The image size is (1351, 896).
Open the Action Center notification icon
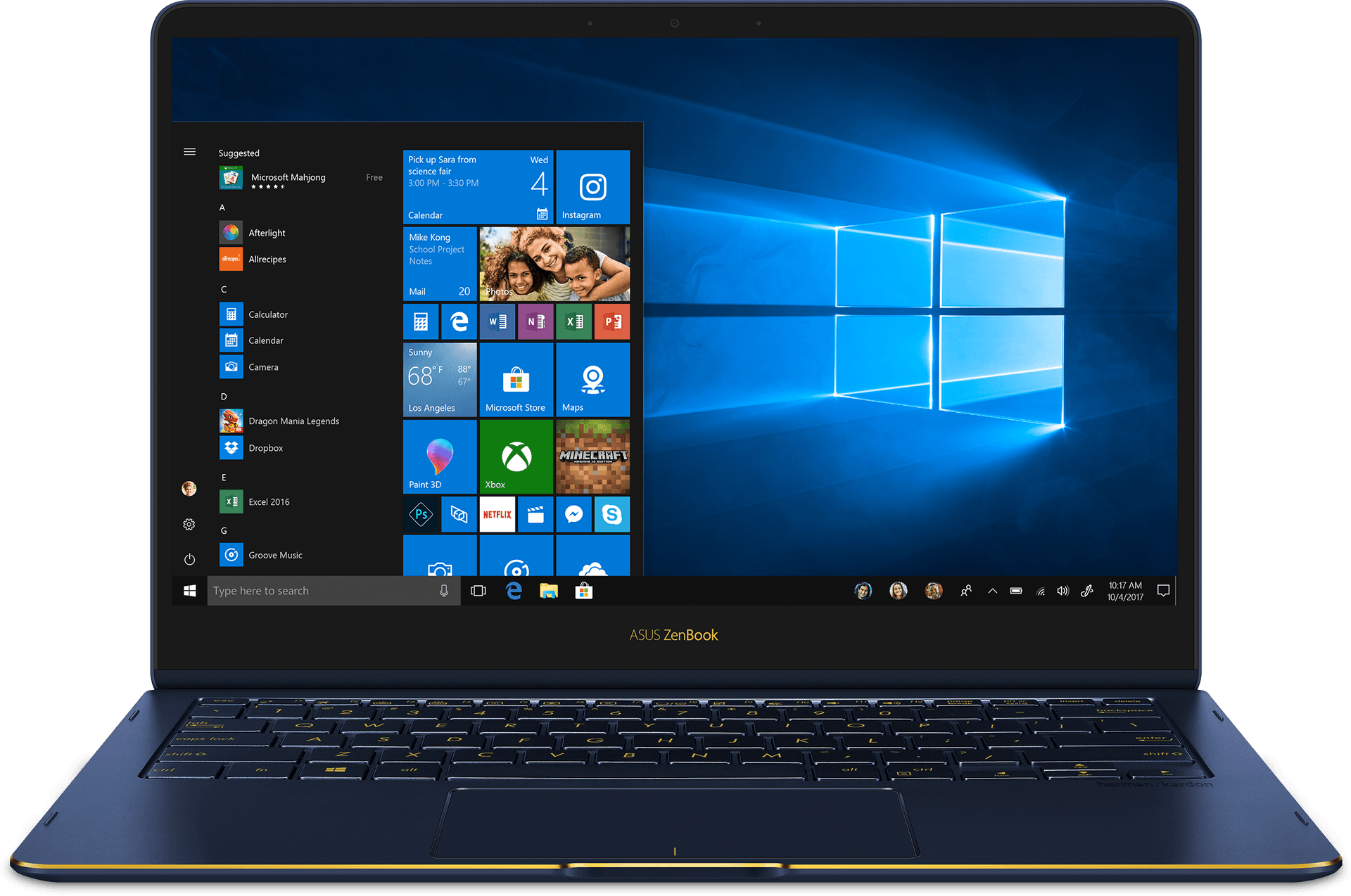(x=1163, y=591)
